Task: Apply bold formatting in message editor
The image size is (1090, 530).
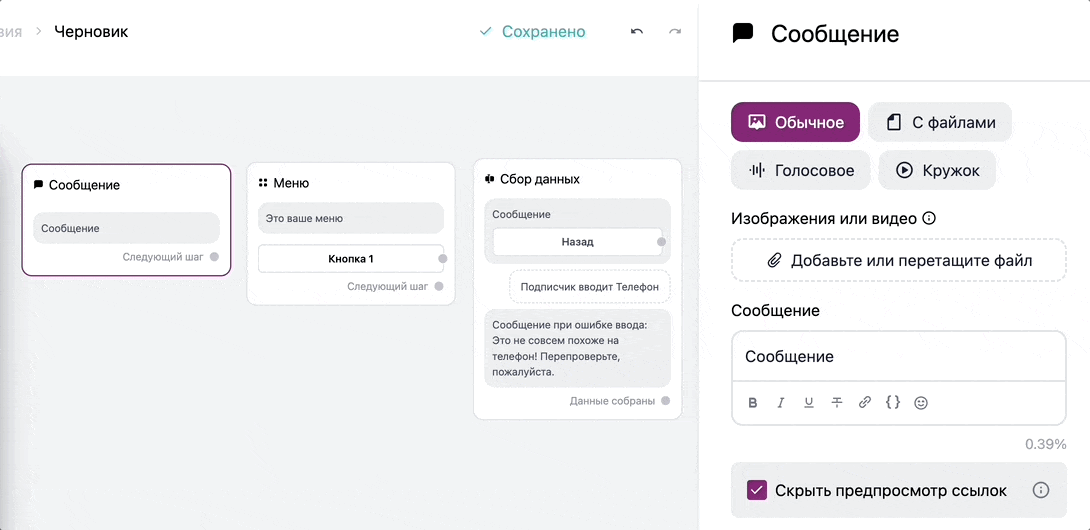Action: point(753,402)
